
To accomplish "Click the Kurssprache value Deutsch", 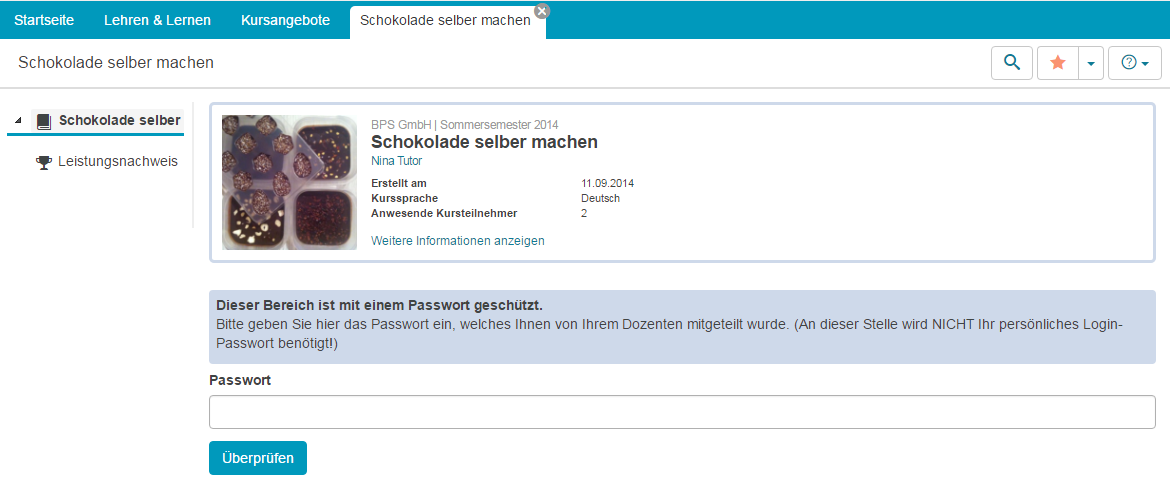I will pos(601,198).
